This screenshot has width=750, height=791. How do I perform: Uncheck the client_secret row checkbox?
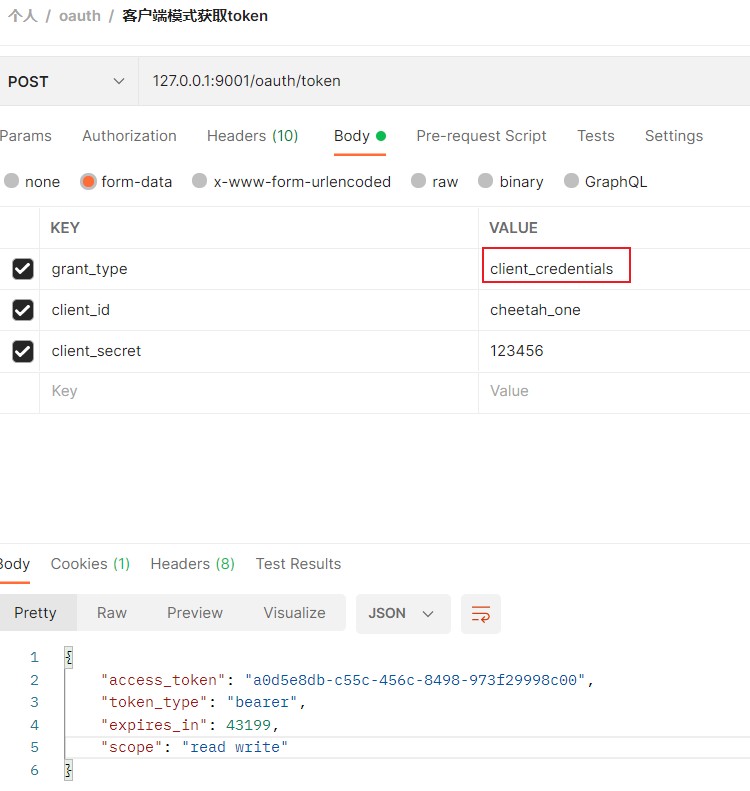click(x=23, y=351)
